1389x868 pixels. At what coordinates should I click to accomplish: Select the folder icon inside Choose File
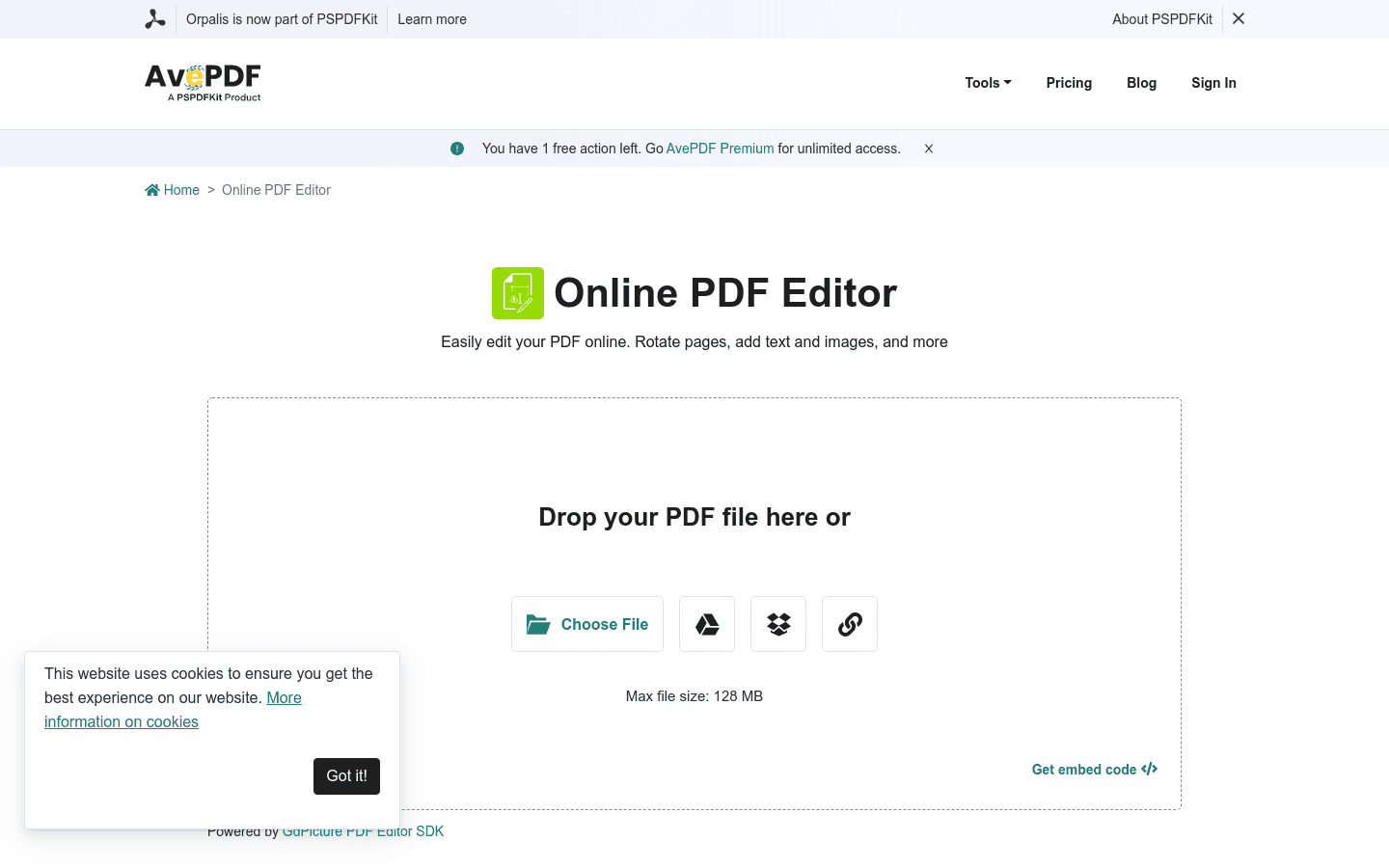[537, 624]
